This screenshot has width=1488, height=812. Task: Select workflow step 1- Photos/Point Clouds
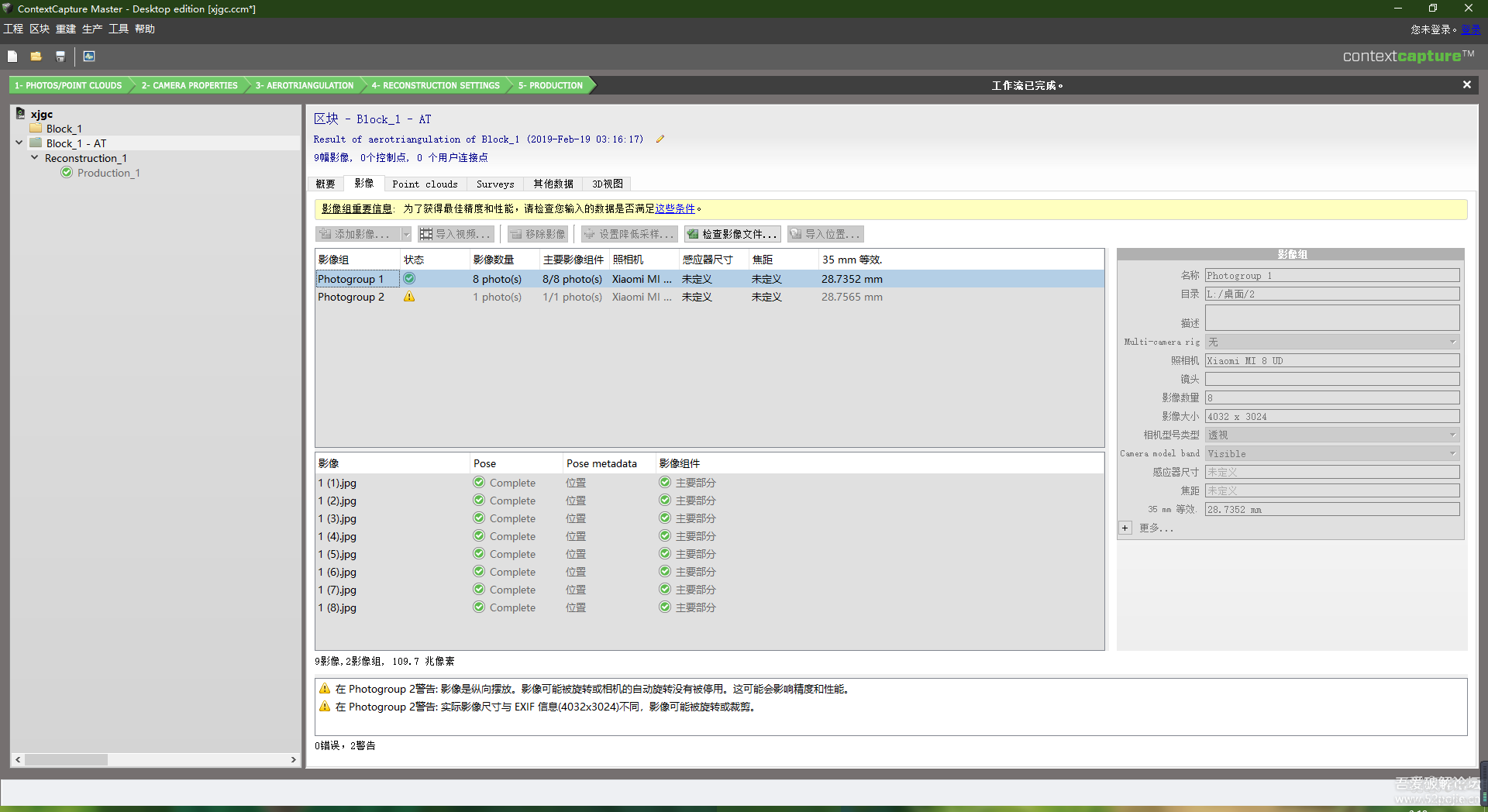(68, 85)
